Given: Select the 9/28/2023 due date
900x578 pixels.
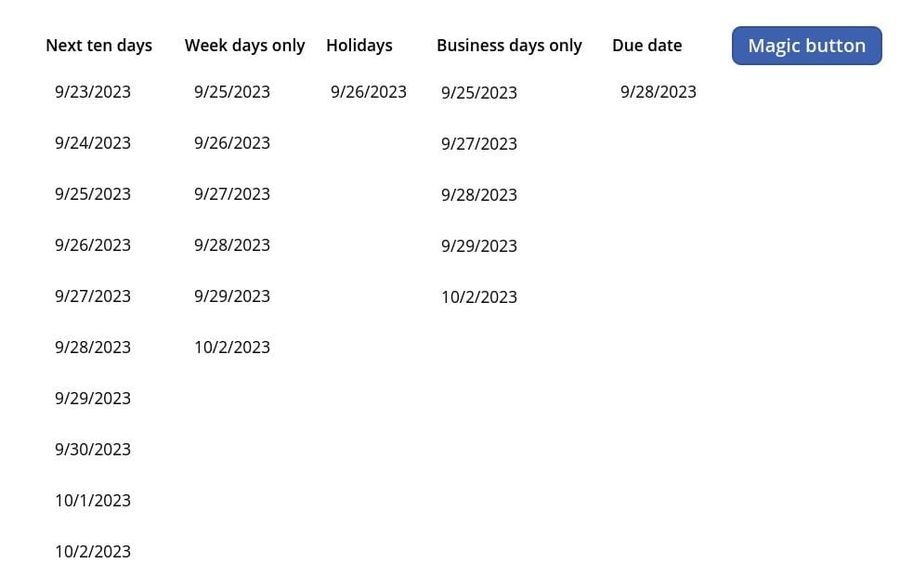Looking at the screenshot, I should coord(658,91).
